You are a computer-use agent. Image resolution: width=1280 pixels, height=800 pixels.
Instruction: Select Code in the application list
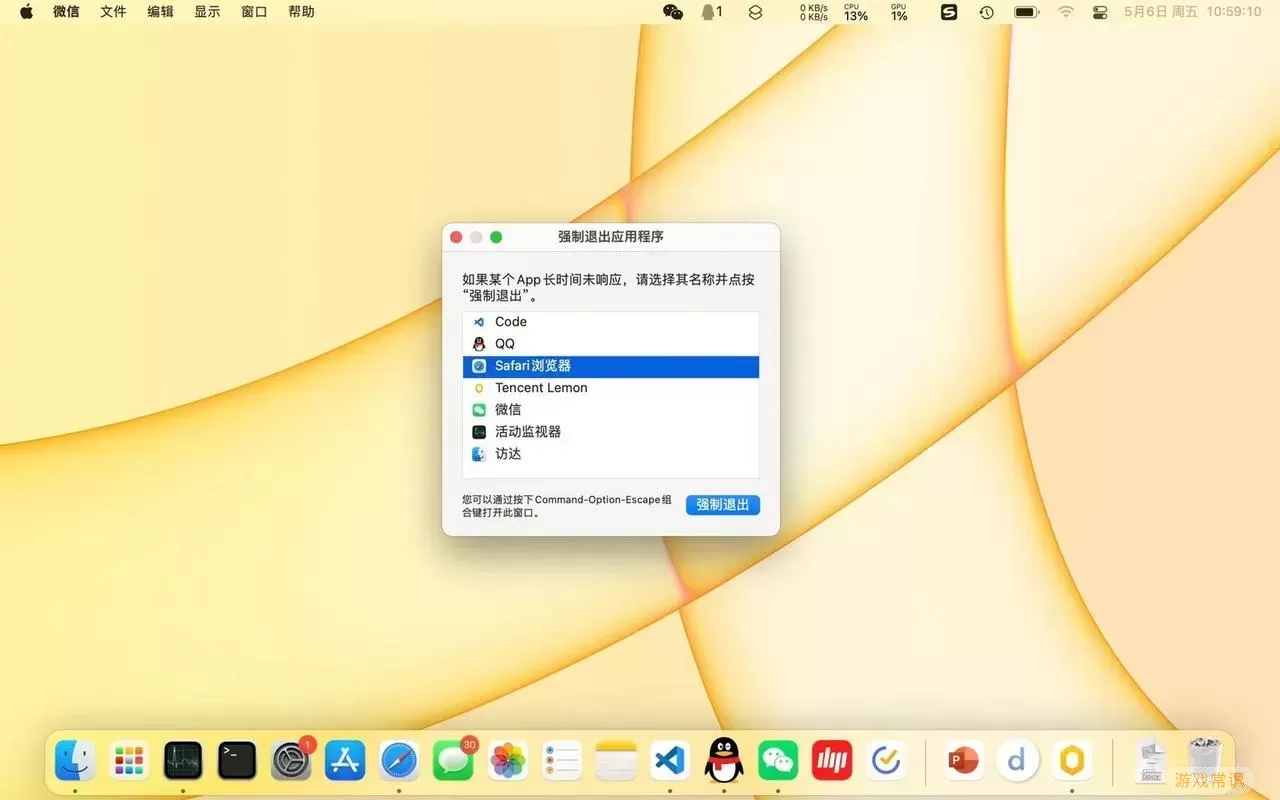(x=611, y=322)
